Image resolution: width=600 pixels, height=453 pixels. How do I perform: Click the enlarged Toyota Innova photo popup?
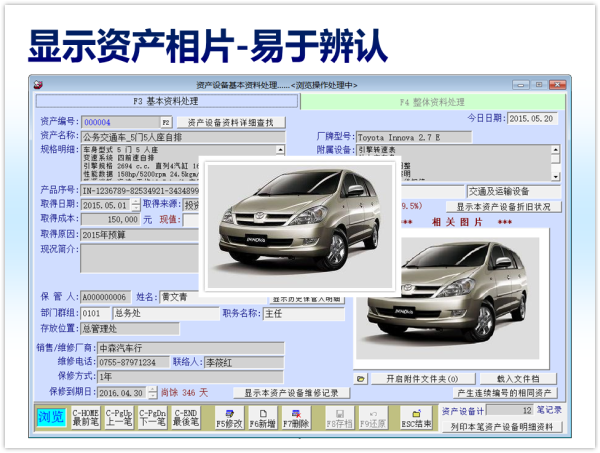pos(300,226)
